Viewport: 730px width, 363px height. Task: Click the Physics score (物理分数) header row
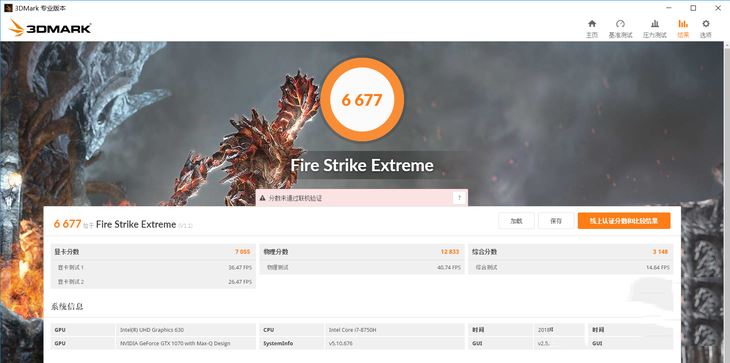pyautogui.click(x=361, y=252)
